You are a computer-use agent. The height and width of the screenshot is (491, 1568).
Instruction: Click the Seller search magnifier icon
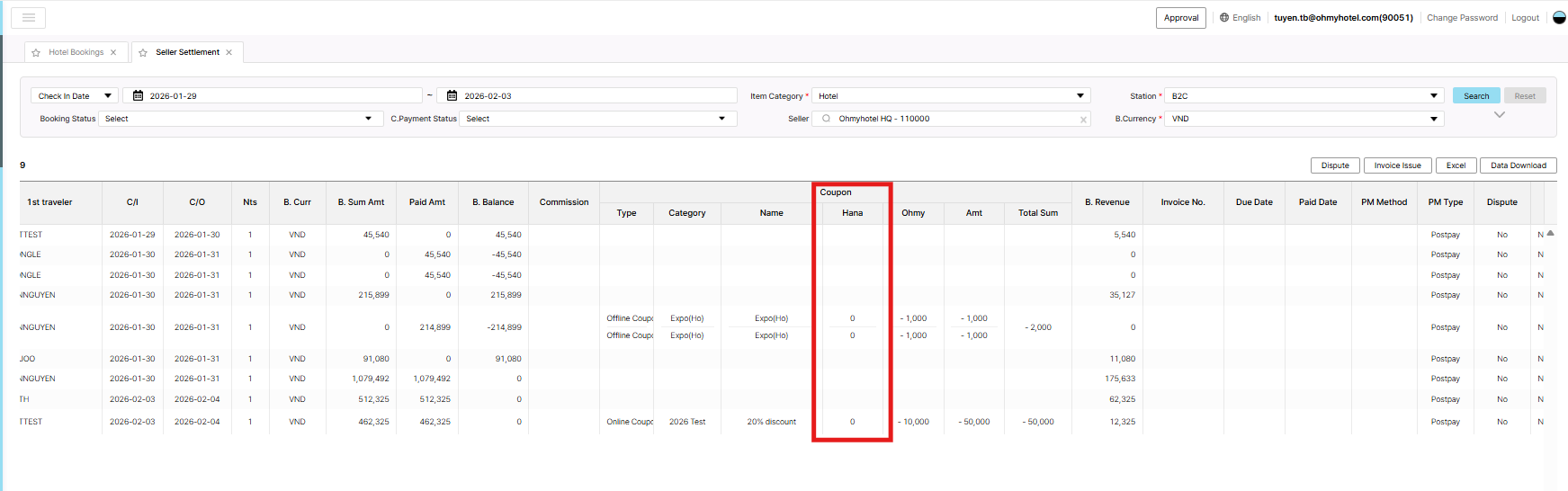tap(826, 119)
